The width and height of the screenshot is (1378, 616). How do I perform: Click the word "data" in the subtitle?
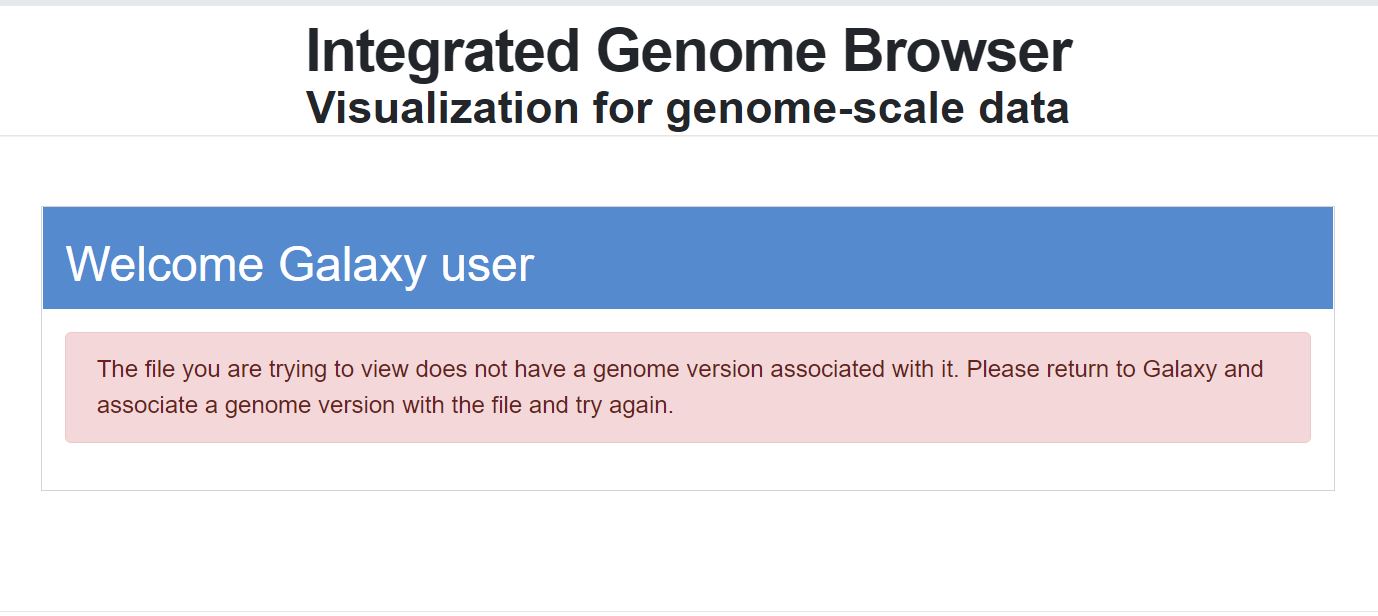click(1025, 108)
